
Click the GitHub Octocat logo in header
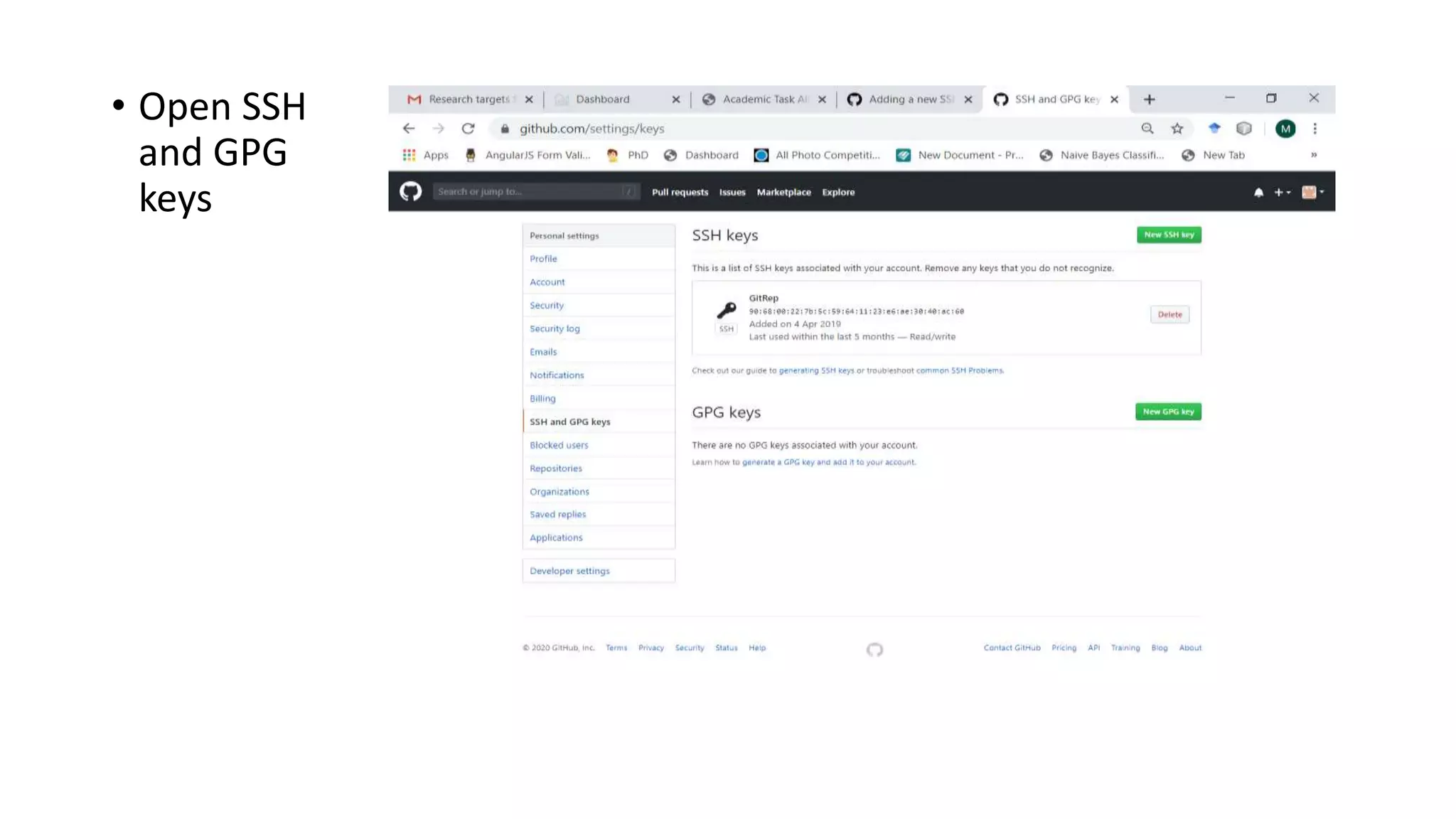(x=410, y=191)
